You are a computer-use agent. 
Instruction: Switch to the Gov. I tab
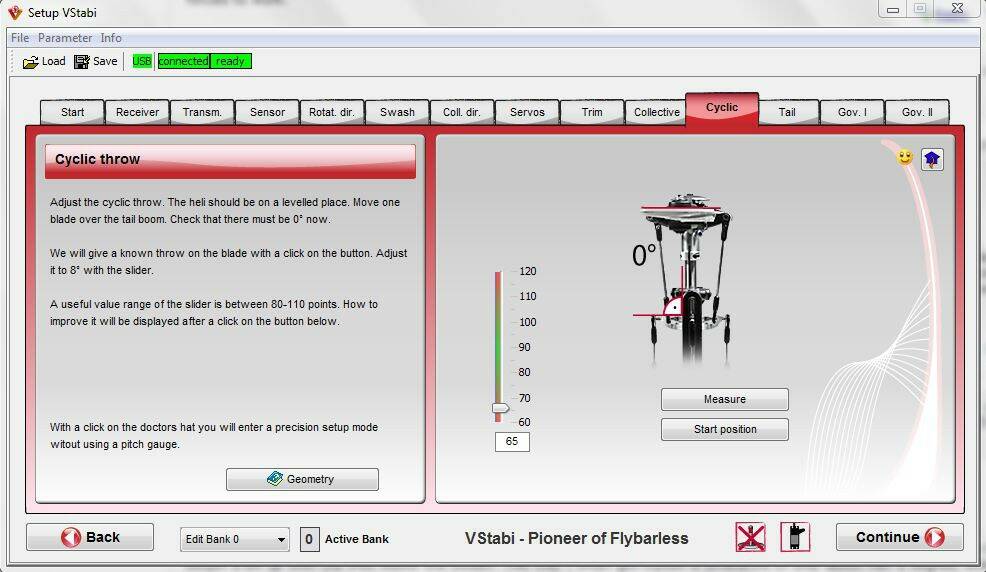point(852,113)
